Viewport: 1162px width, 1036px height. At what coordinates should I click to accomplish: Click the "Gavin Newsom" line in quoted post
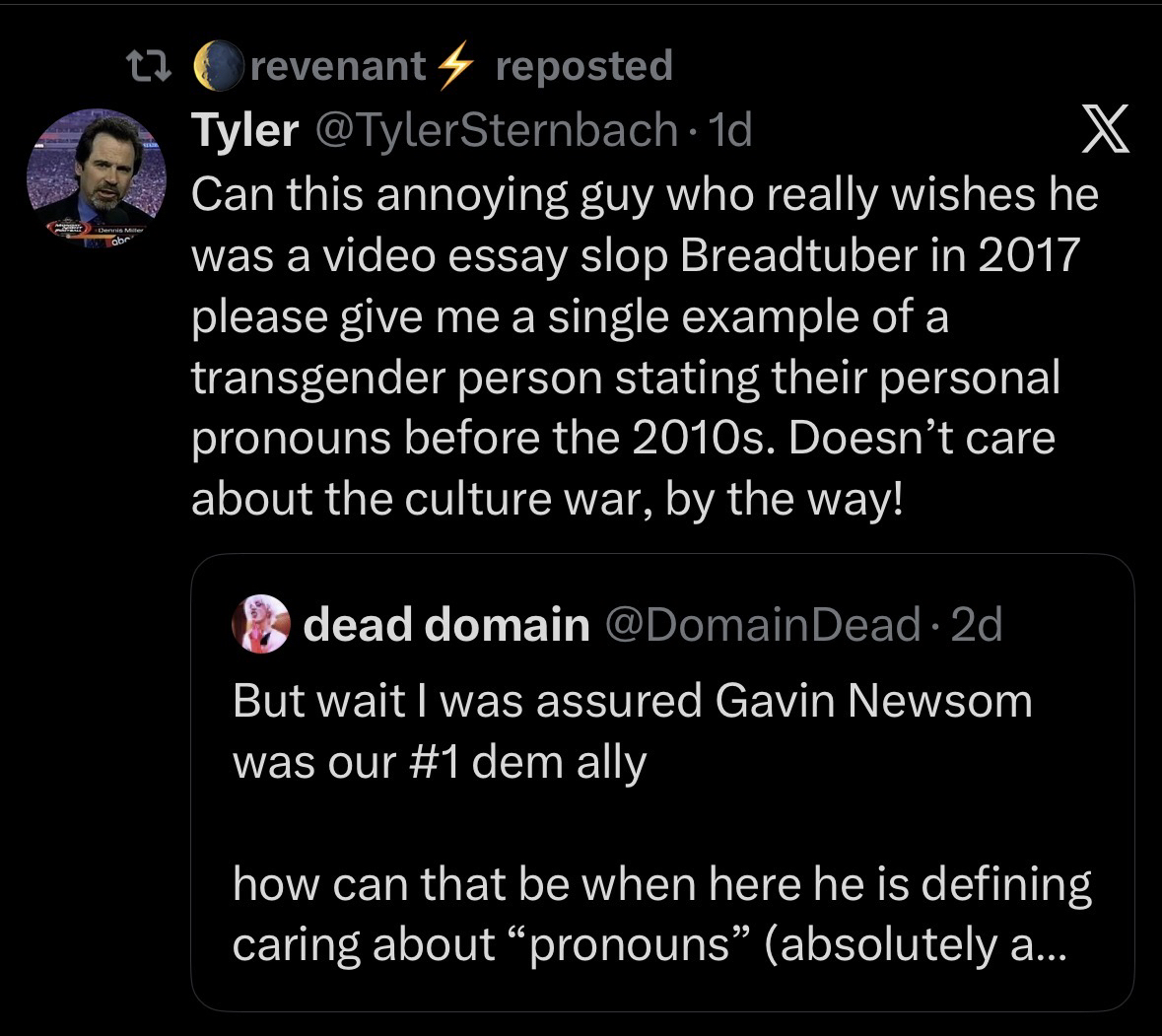pyautogui.click(x=632, y=700)
